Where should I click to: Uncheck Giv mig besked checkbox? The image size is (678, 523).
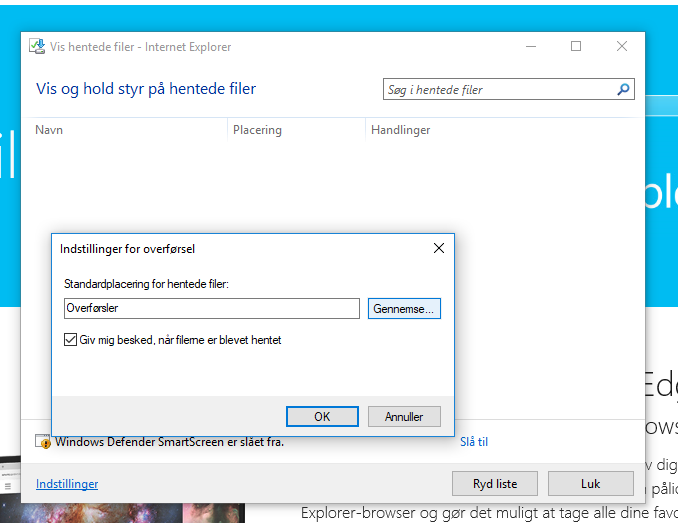(70, 340)
